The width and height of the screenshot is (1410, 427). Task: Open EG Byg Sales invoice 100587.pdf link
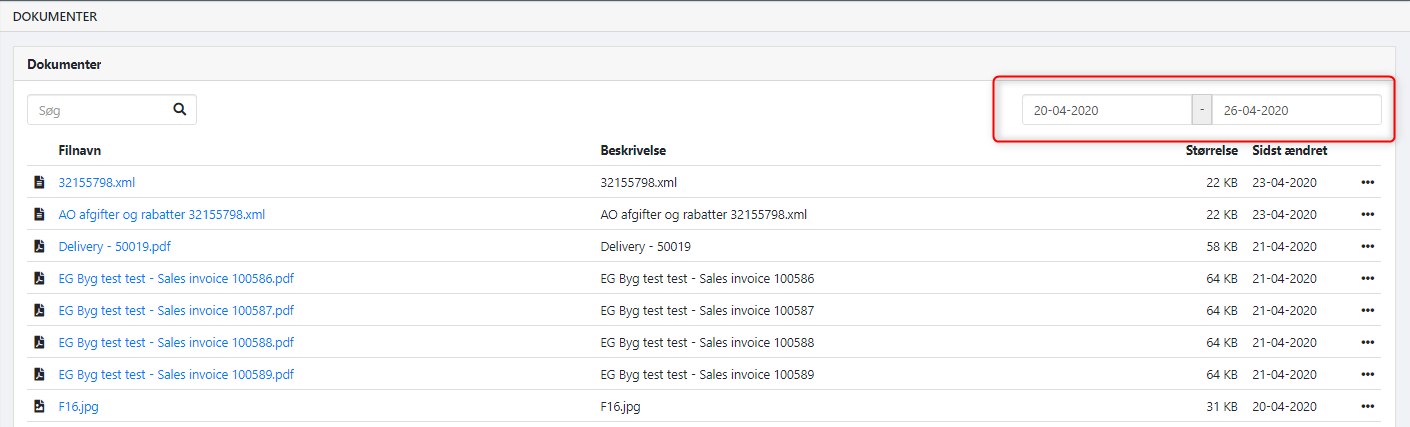pyautogui.click(x=176, y=310)
